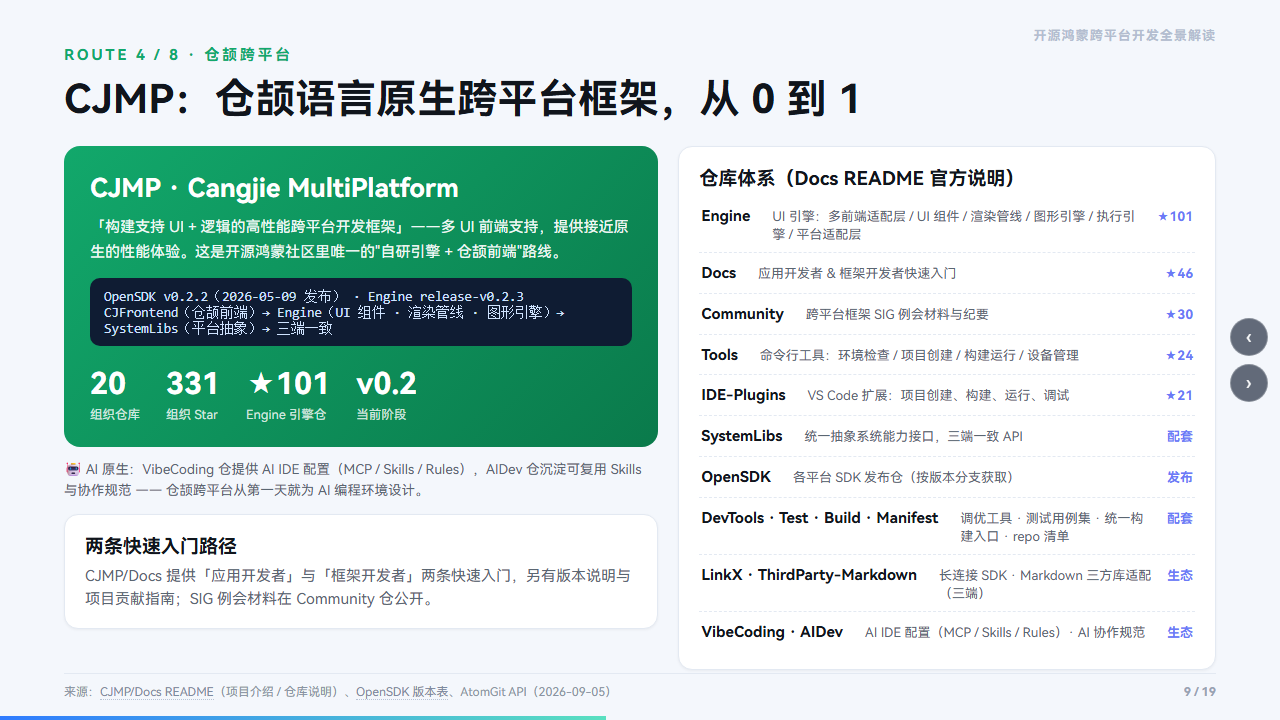Select the Docs repository name

719,273
